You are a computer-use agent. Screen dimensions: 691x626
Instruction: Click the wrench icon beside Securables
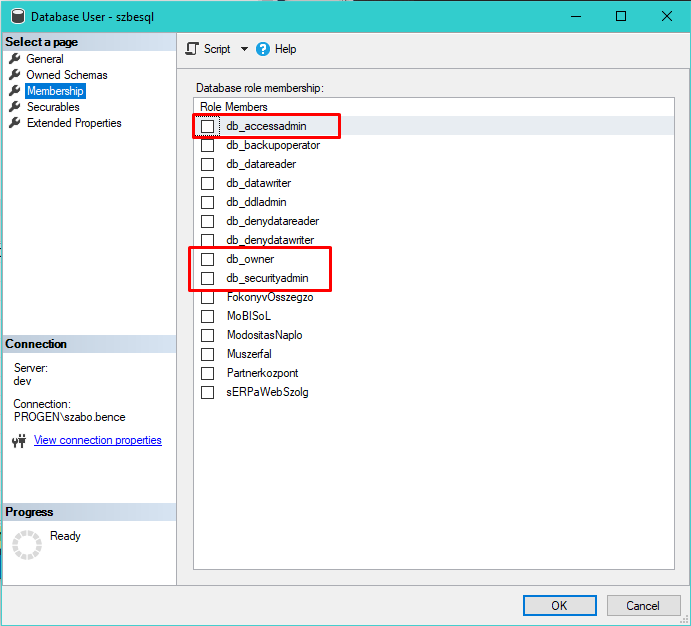15,107
